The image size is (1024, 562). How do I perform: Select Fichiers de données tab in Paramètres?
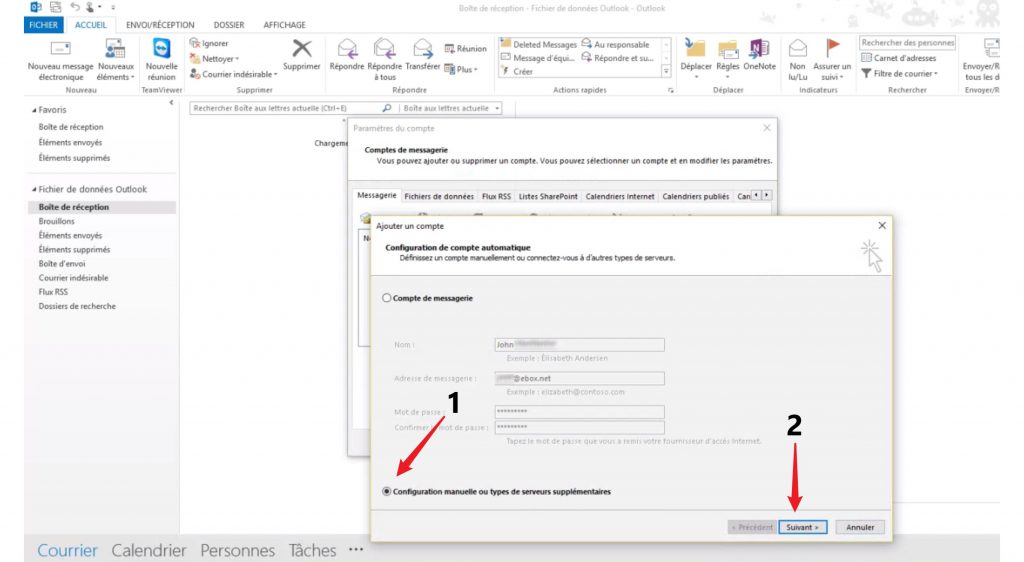pos(439,196)
